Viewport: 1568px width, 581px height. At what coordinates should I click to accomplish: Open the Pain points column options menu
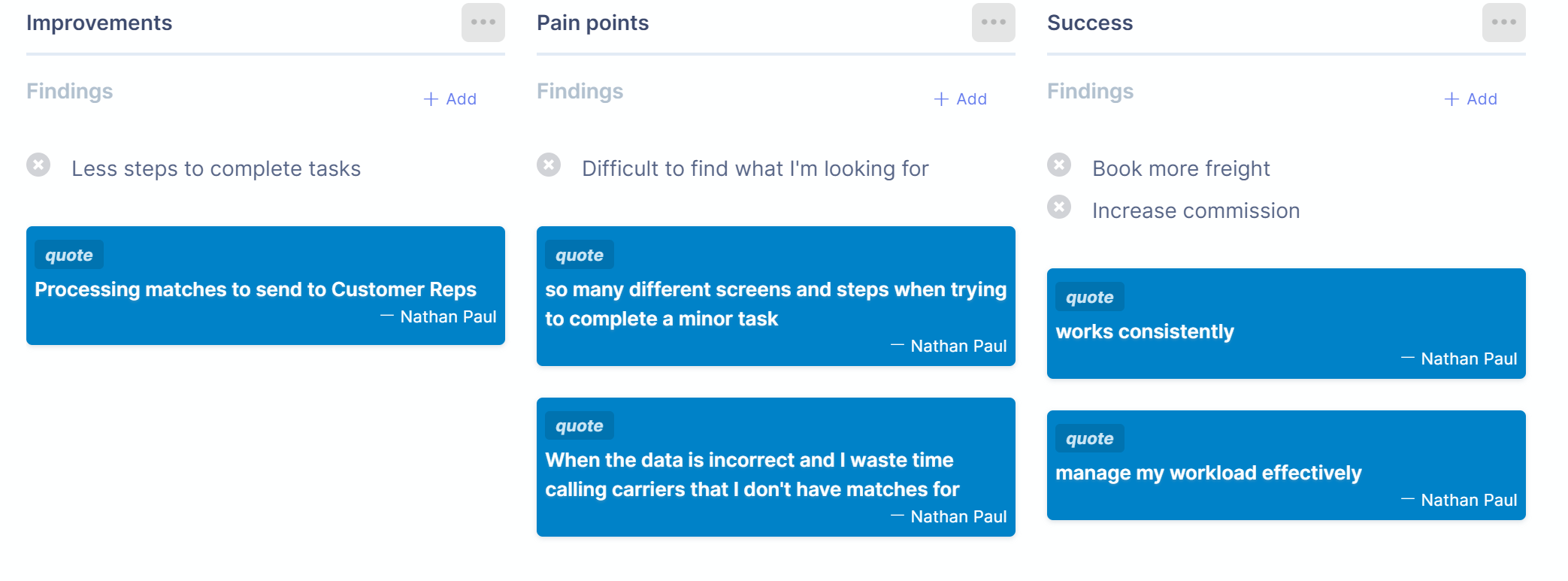pos(993,23)
